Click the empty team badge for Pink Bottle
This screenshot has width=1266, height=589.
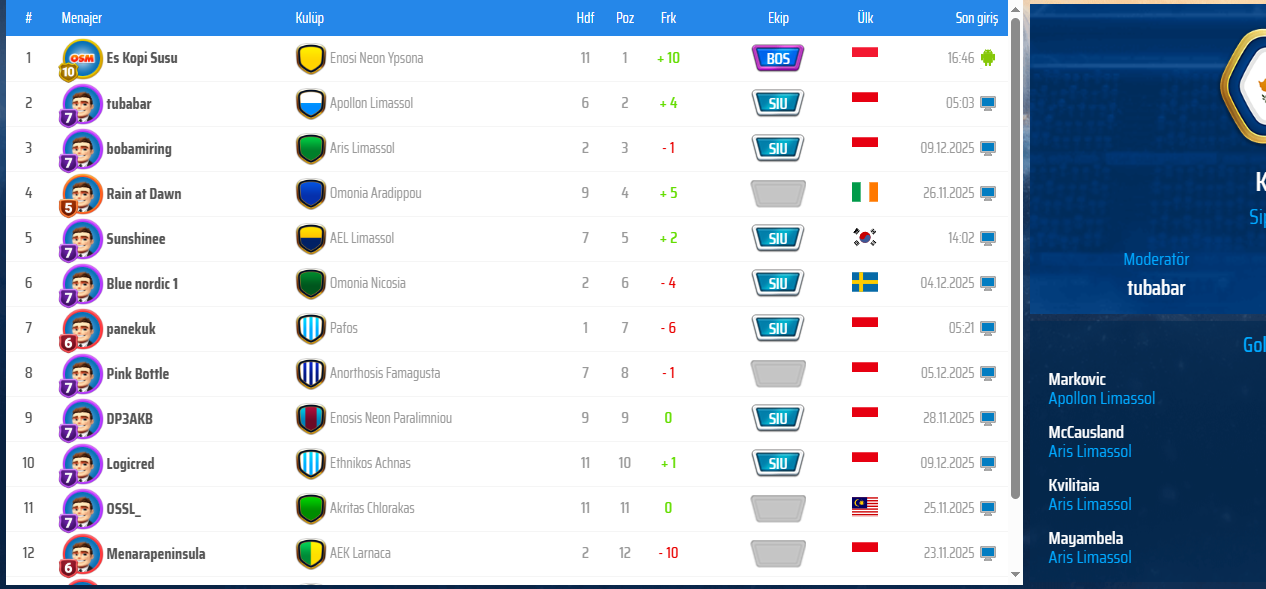coord(777,373)
